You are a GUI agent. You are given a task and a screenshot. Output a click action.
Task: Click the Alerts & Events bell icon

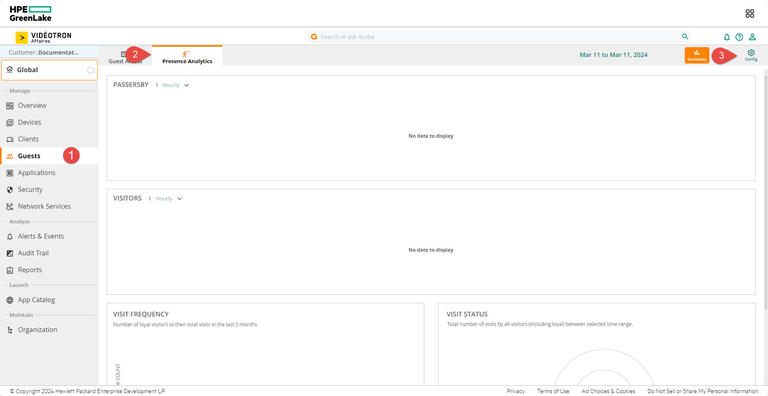click(10, 237)
